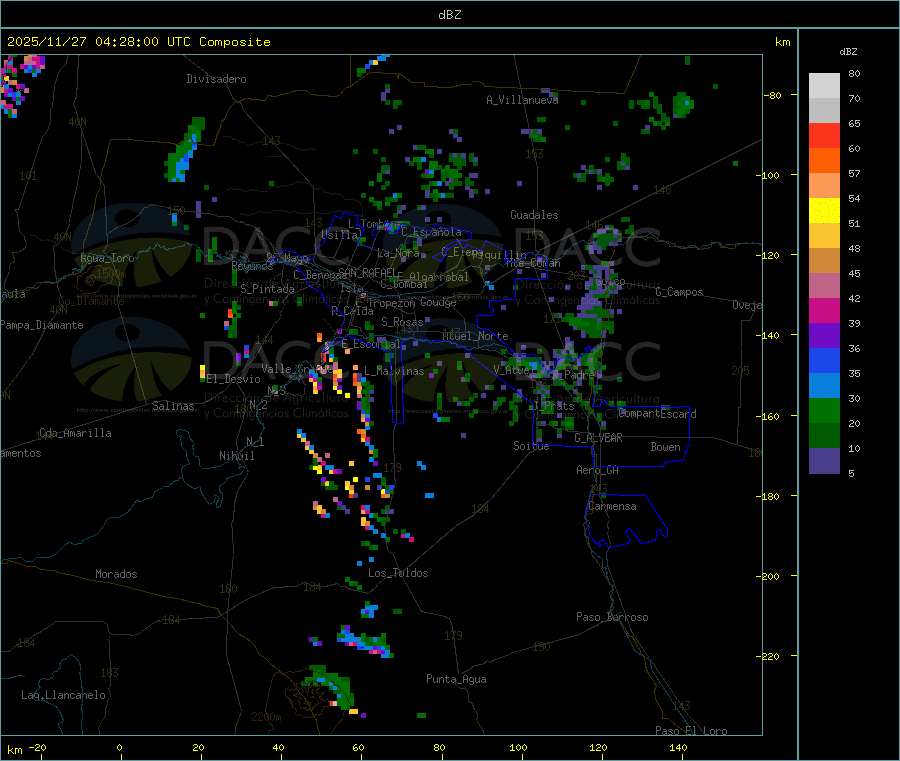The width and height of the screenshot is (900, 761).
Task: Select the bright green 20-30 dBZ swatch
Action: click(x=824, y=410)
